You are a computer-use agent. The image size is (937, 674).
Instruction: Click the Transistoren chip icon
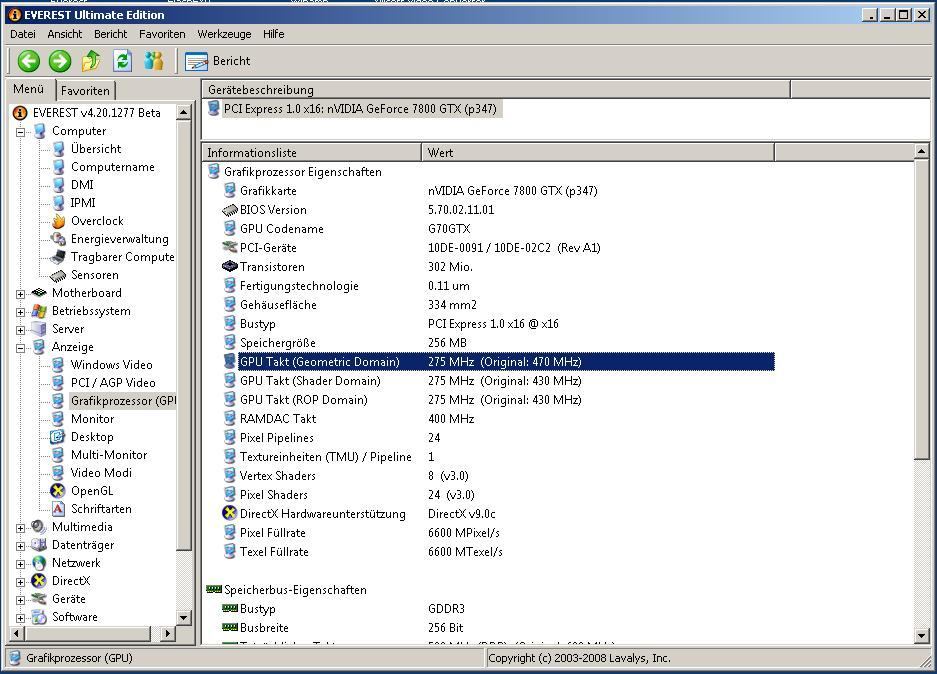[230, 266]
